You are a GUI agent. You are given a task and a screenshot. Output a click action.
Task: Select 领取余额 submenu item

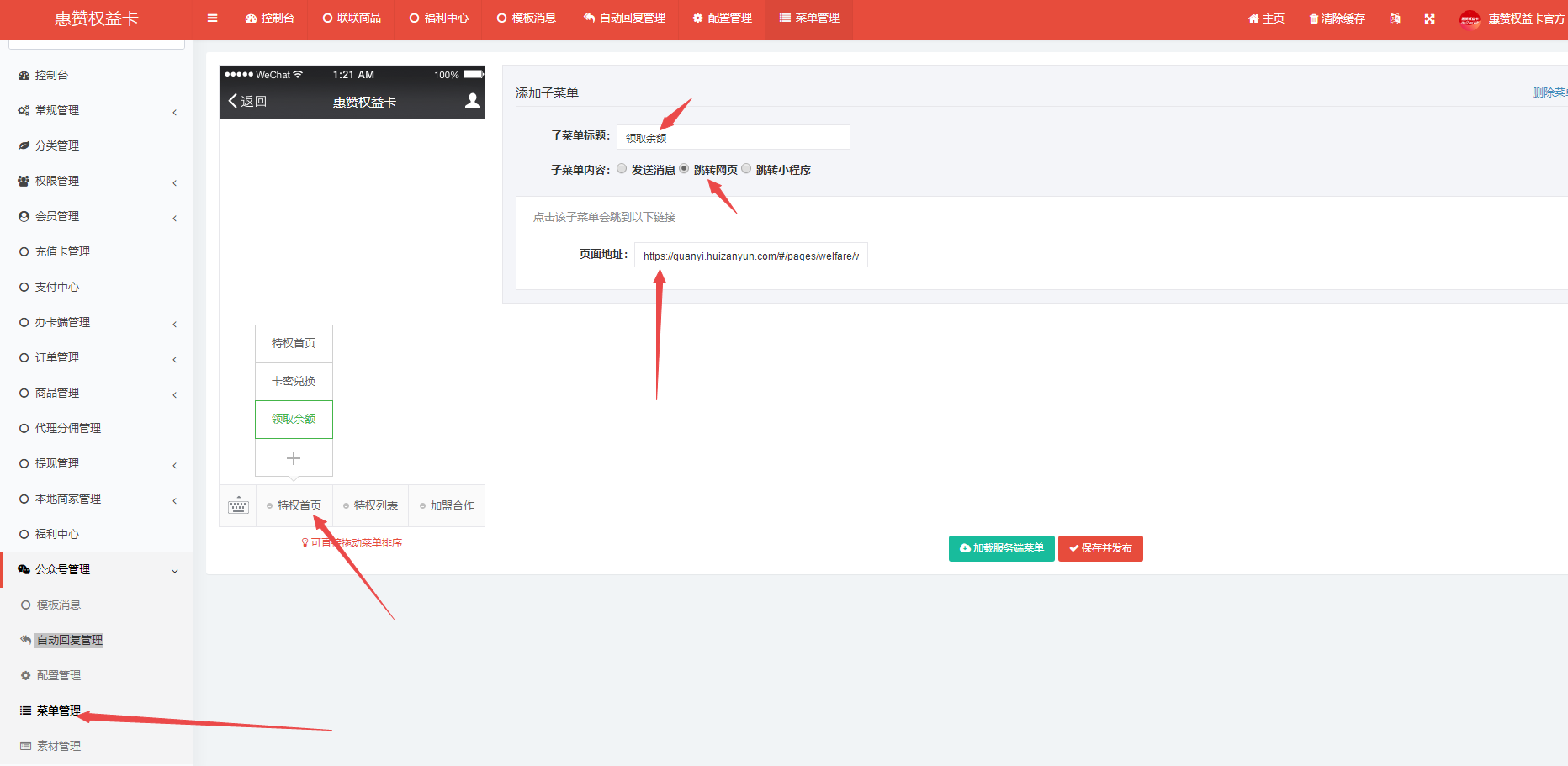[x=294, y=419]
